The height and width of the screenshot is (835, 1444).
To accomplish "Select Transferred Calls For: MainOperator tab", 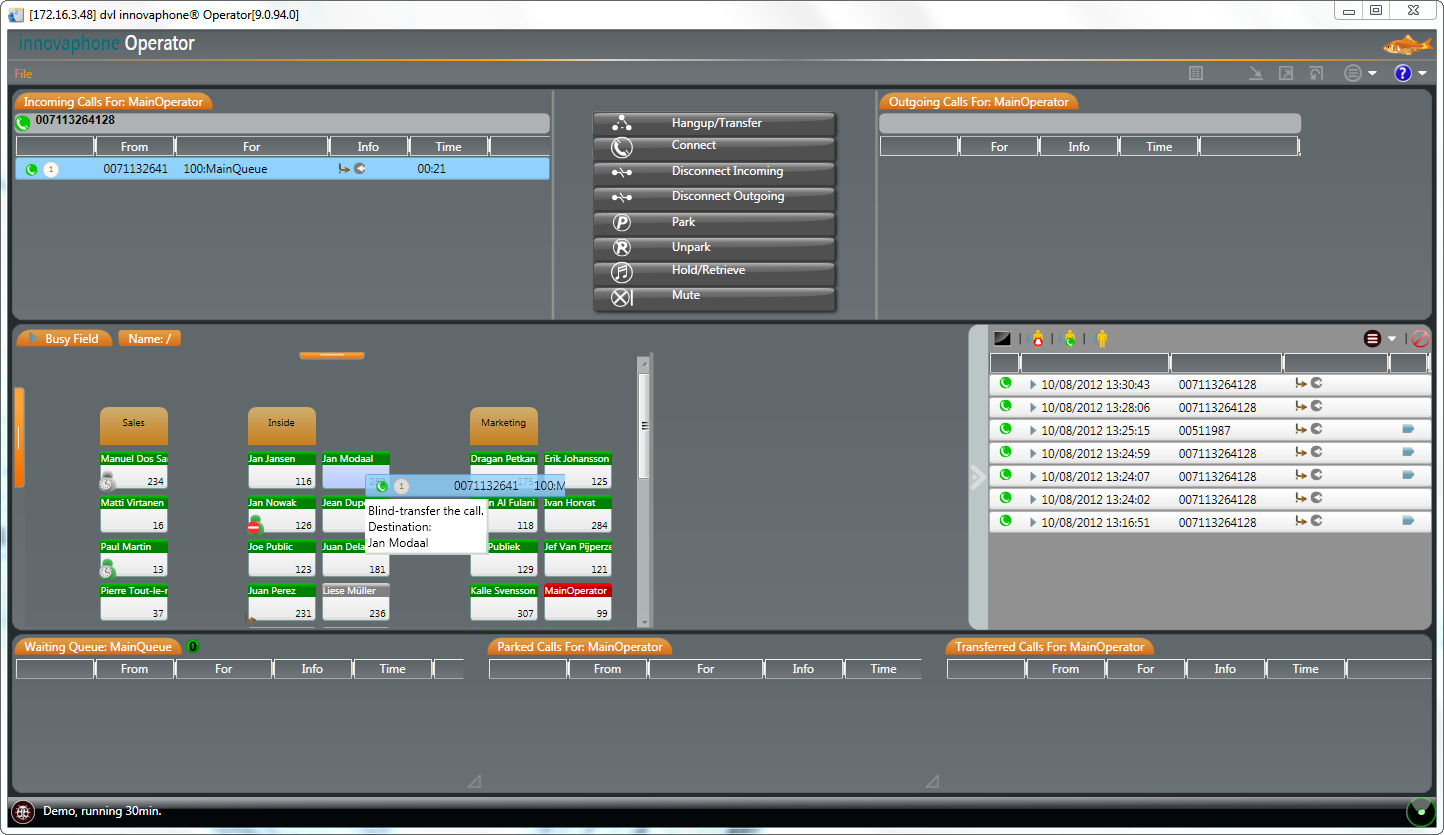I will (x=1050, y=646).
